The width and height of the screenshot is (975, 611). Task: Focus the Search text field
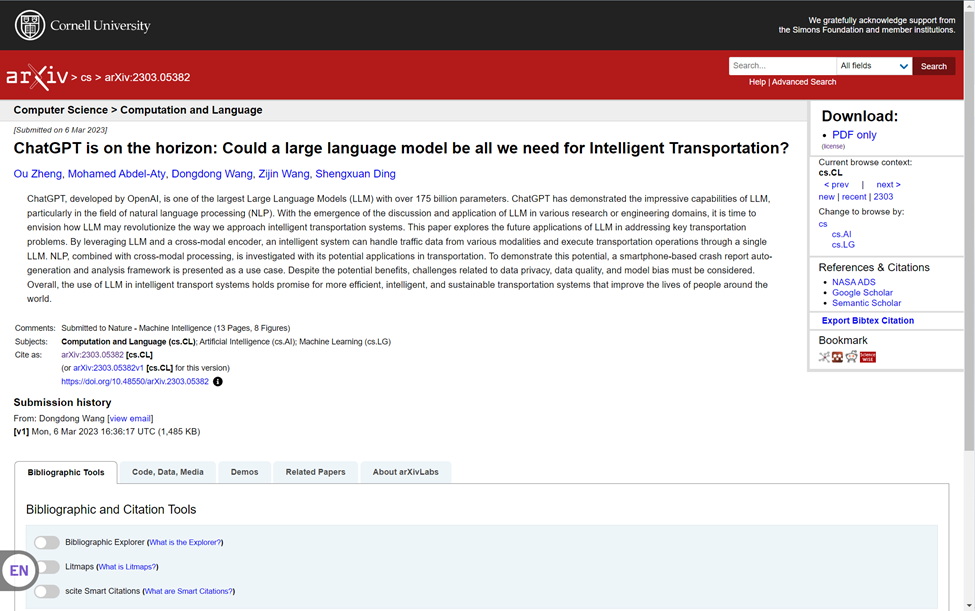pyautogui.click(x=782, y=66)
